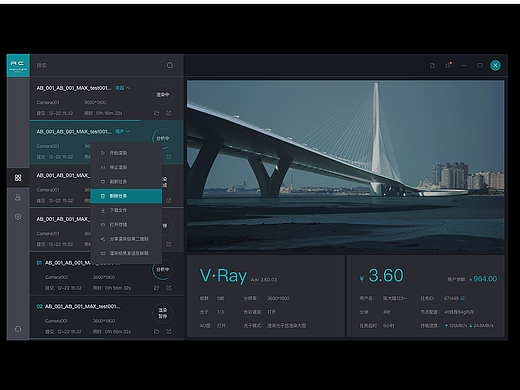Click export icon of highlighted 分析中 task
Viewport: 520px width, 390px height.
pos(169,157)
